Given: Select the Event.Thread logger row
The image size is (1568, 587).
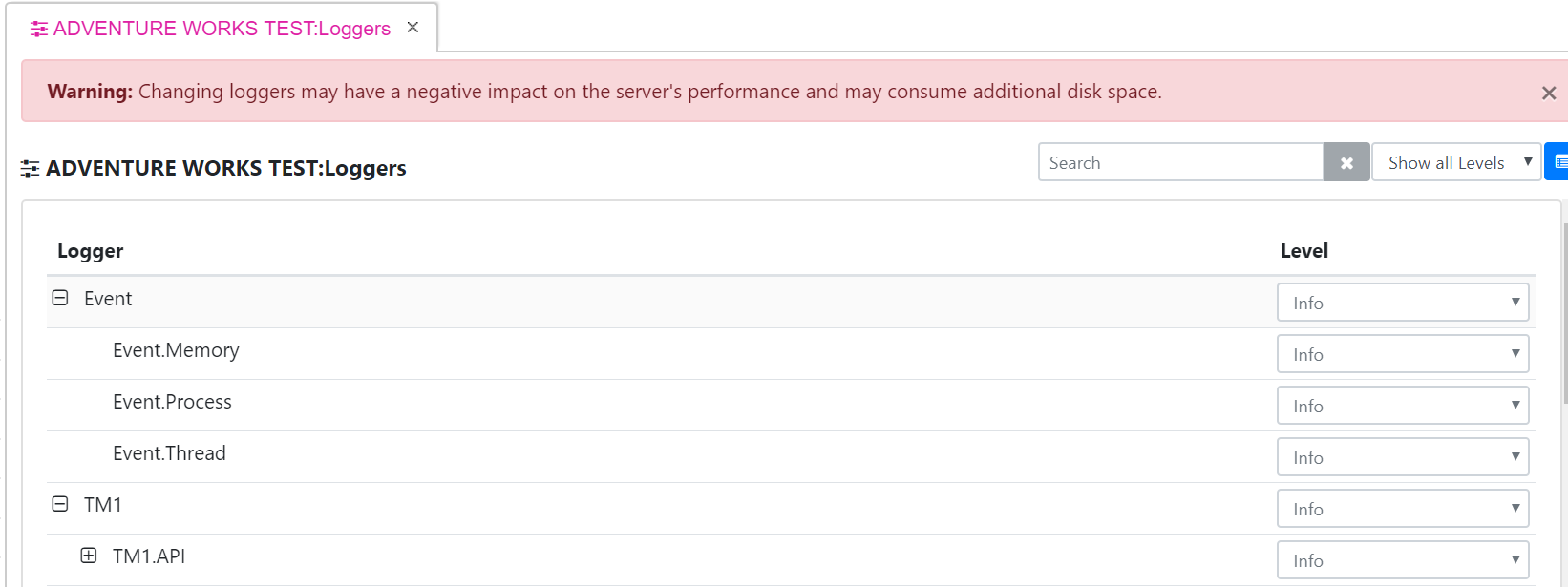Looking at the screenshot, I should (x=791, y=457).
